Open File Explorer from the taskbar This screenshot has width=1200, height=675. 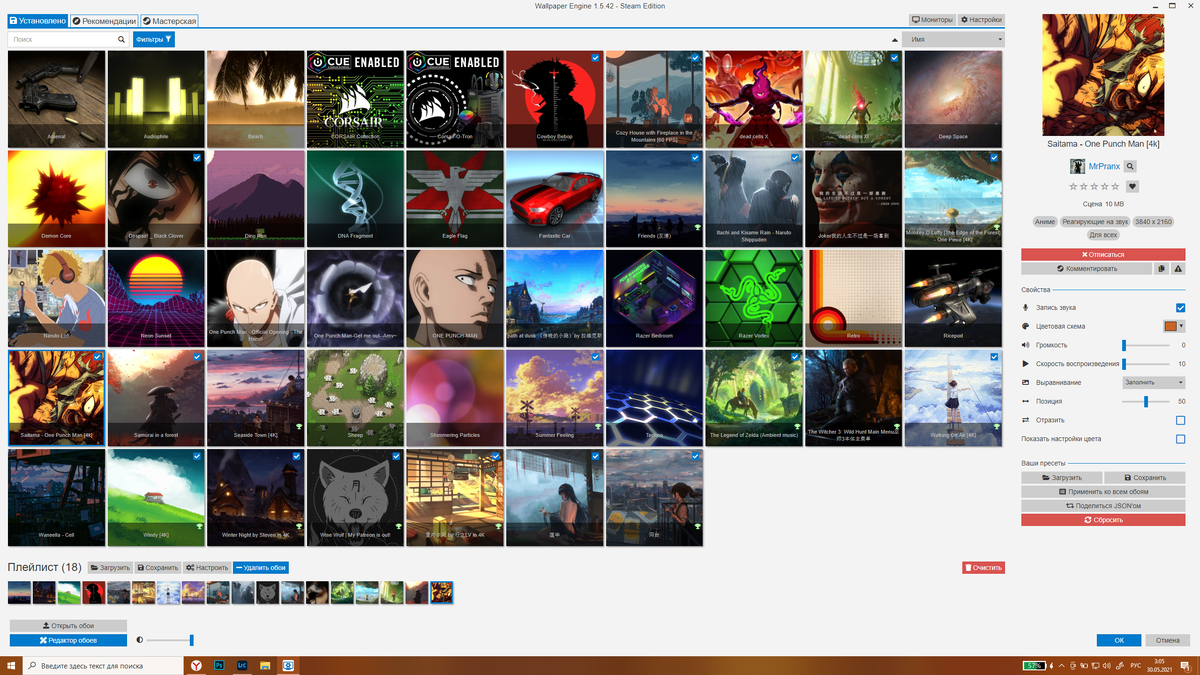265,665
